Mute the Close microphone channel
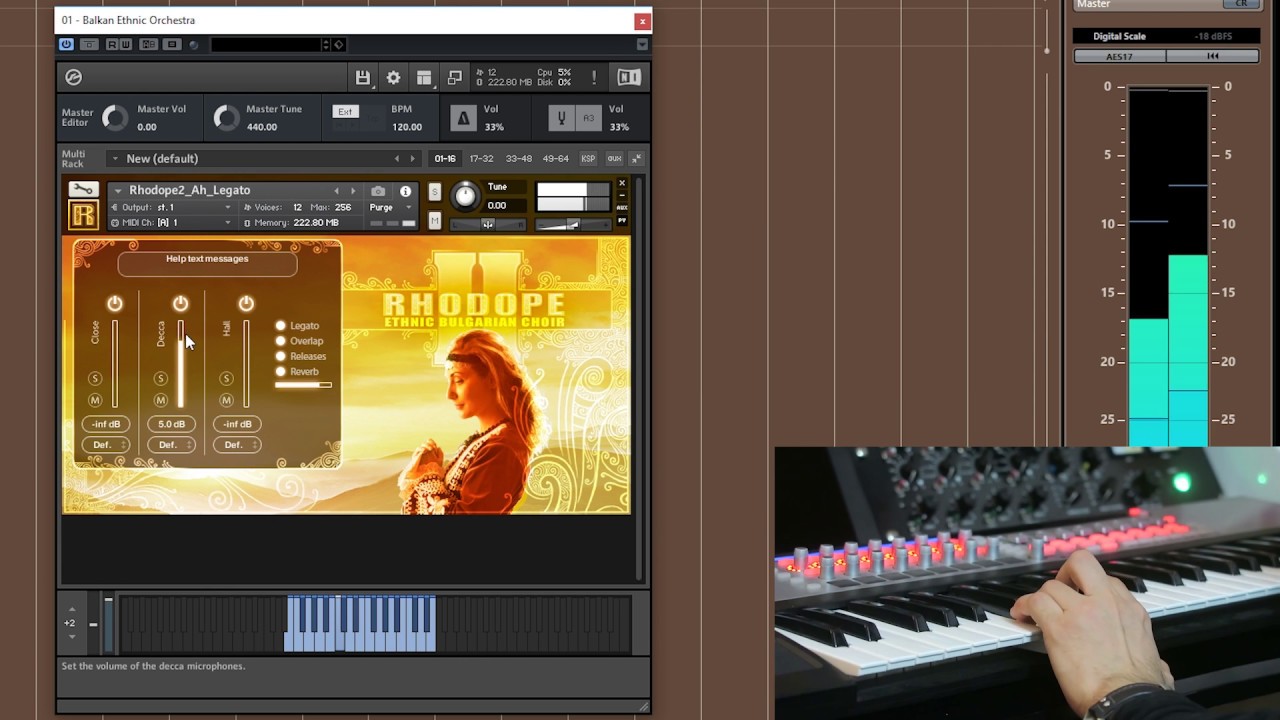1280x720 pixels. [x=95, y=400]
